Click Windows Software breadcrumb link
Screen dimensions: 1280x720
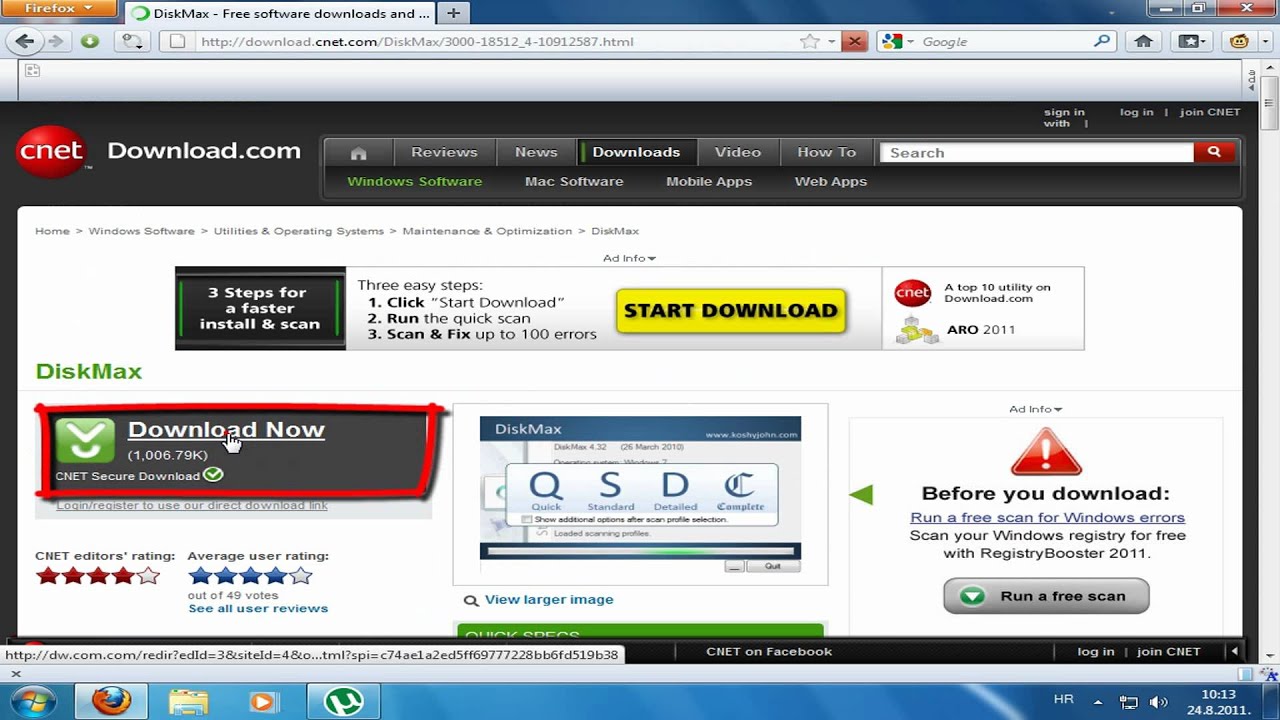(141, 231)
